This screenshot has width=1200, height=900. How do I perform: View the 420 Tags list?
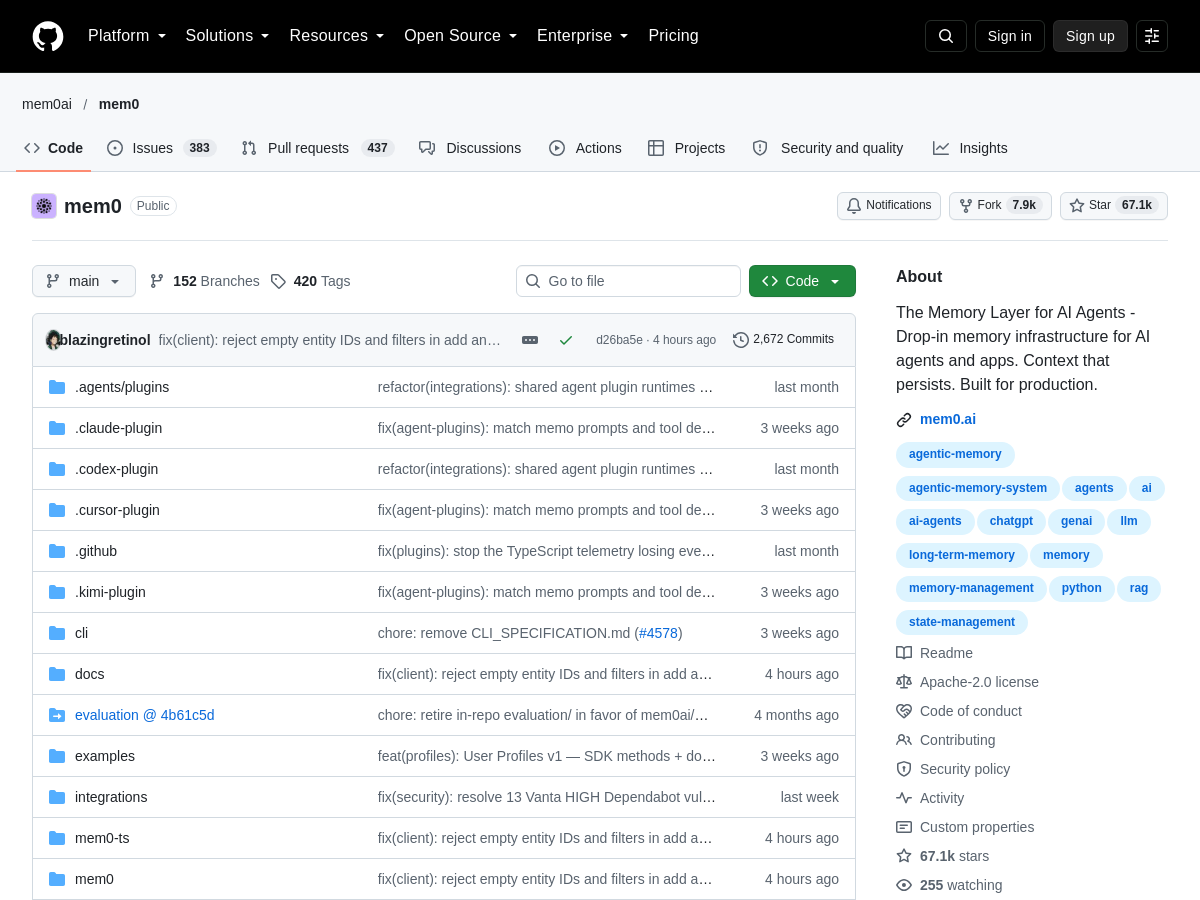click(310, 281)
